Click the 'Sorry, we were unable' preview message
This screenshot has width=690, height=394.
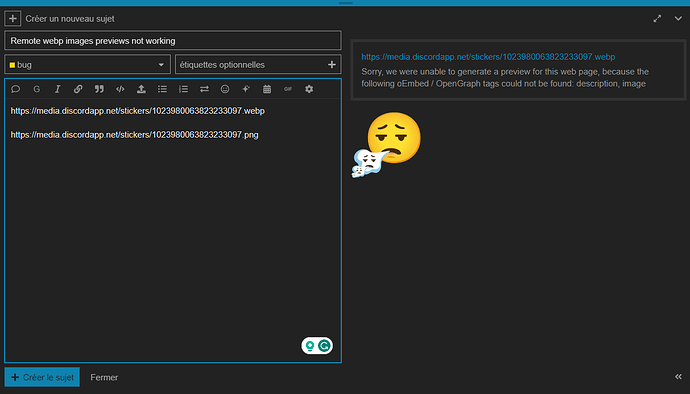tap(505, 77)
